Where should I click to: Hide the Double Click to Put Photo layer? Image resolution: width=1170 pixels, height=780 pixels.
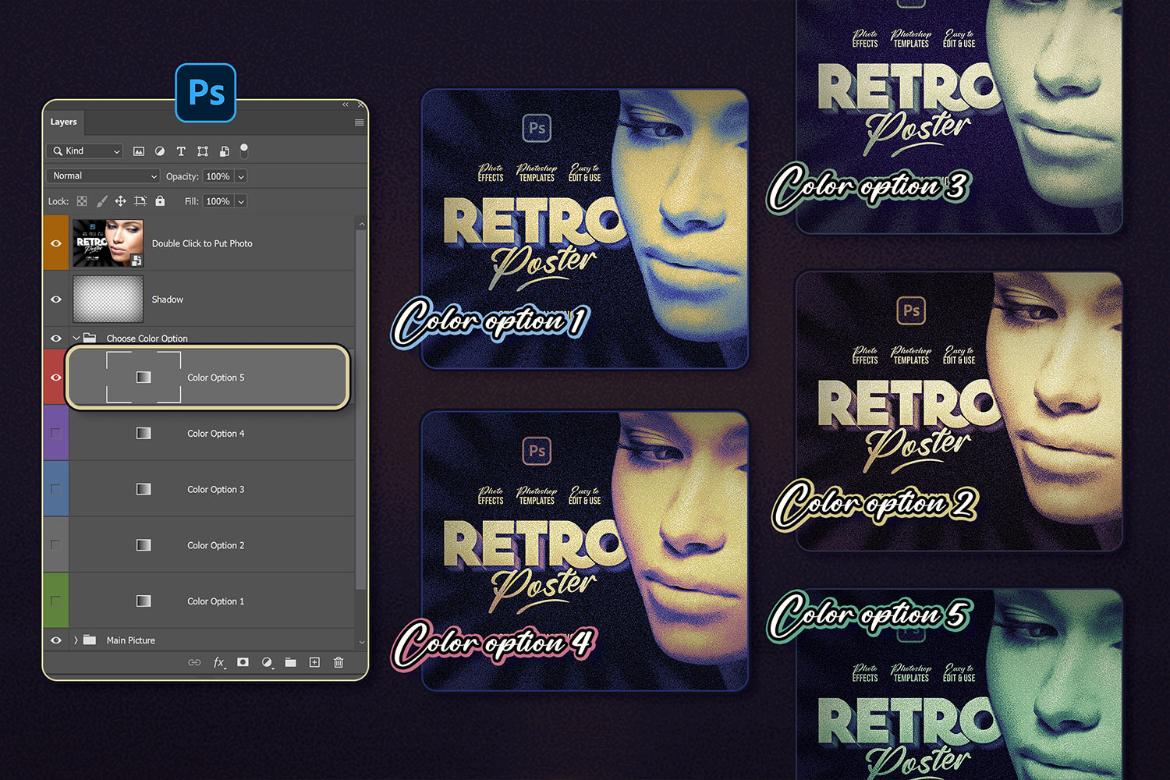(x=56, y=243)
